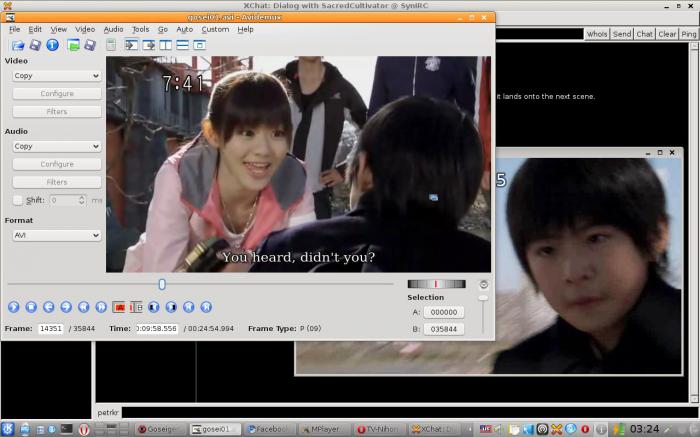700x437 pixels.
Task: Click Save project floppy icon after green folder
Action: 90,45
